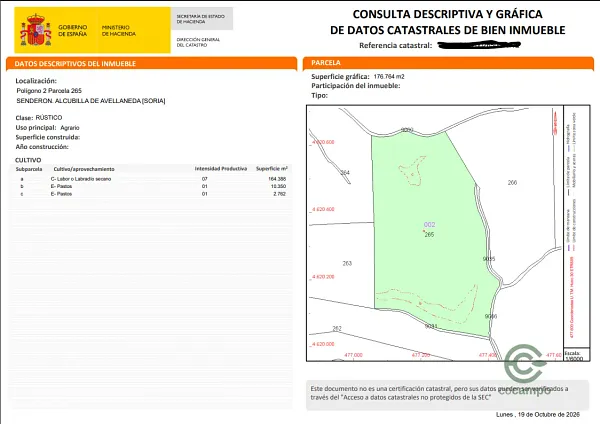This screenshot has height=424, width=600.
Task: Click the 'RÚSTICO' class value
Action: (x=49, y=117)
